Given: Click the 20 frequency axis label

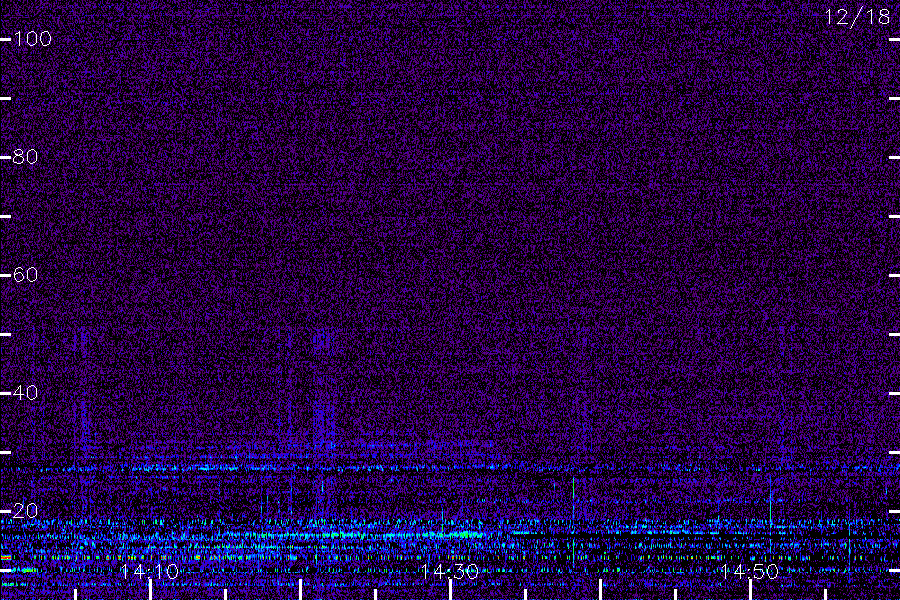Looking at the screenshot, I should coord(25,510).
